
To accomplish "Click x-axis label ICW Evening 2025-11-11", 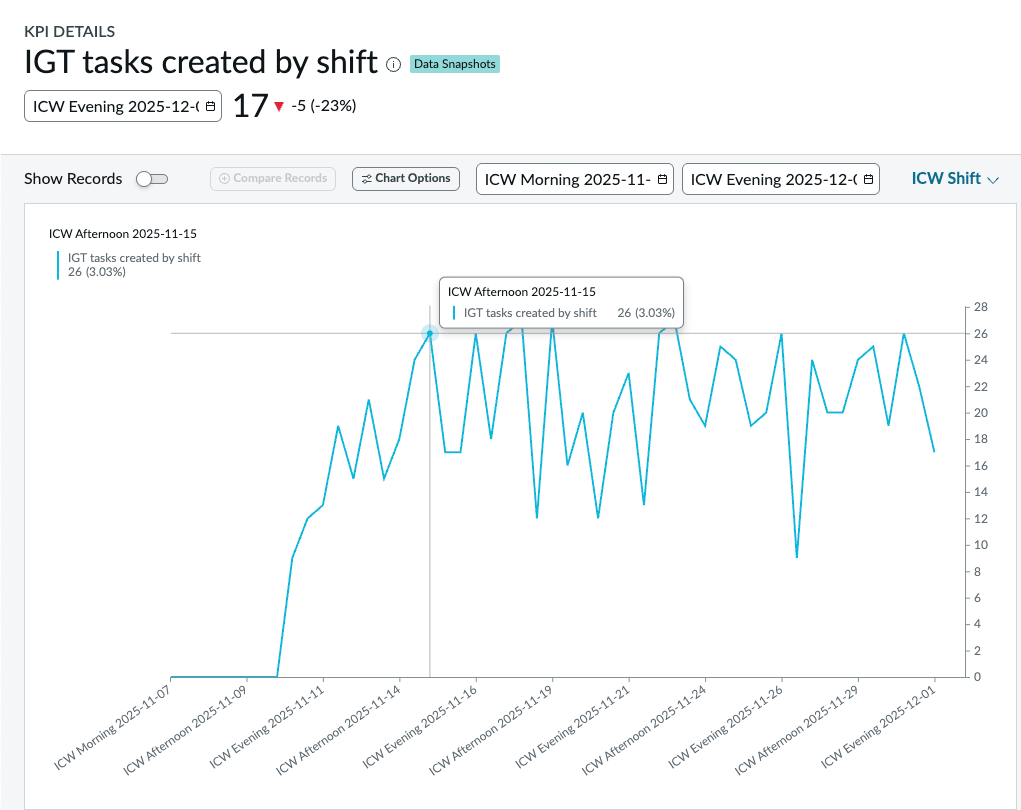I will click(x=267, y=727).
